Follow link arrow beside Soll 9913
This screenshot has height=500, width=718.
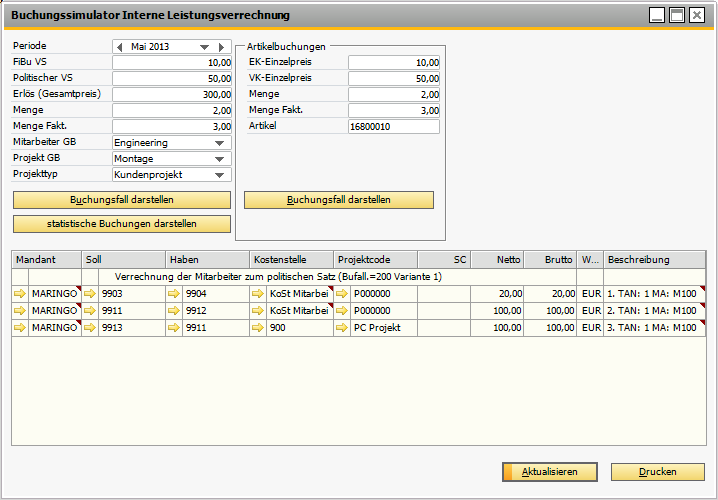click(x=90, y=328)
